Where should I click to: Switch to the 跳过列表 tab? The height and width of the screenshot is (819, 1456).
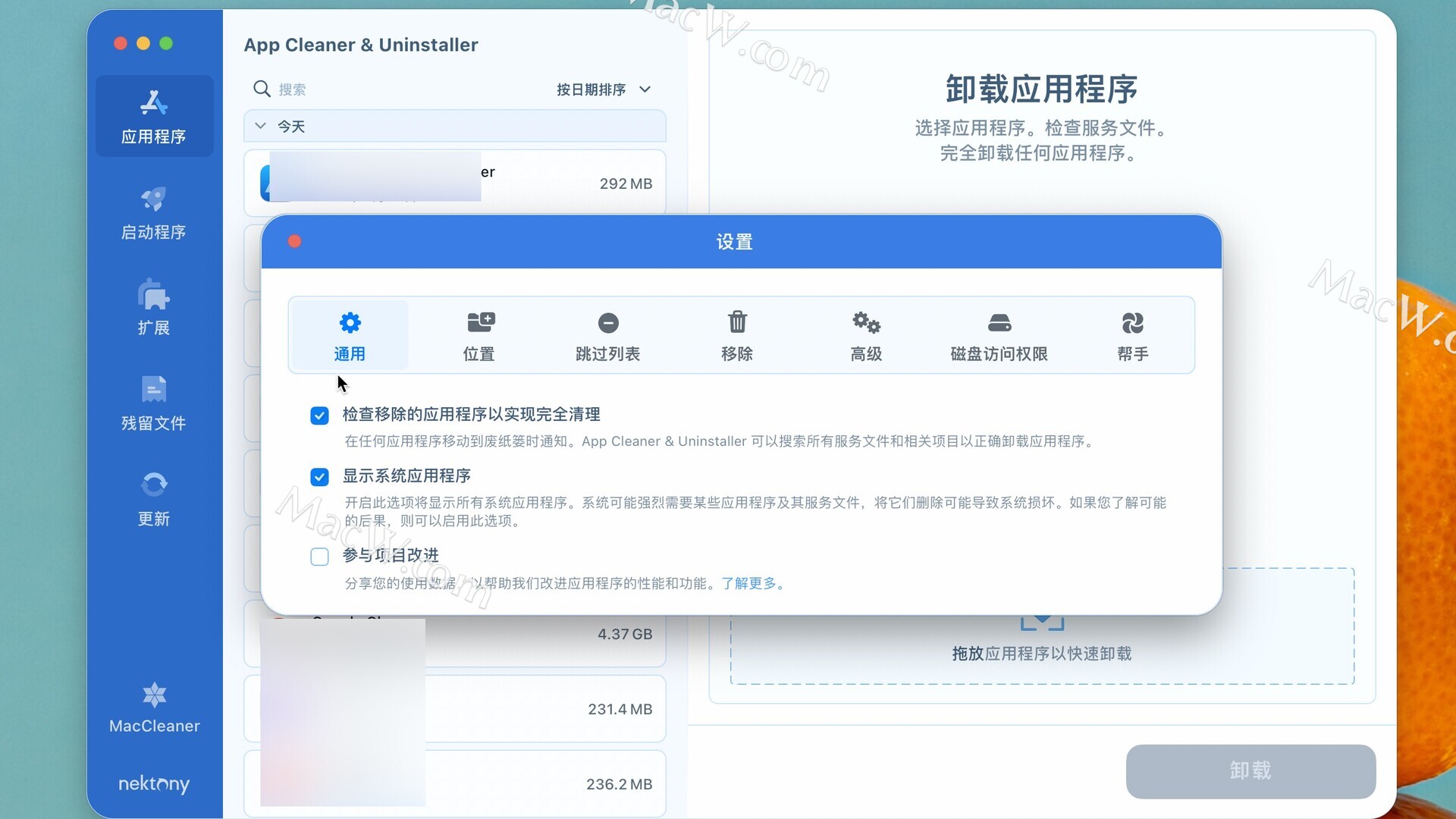click(x=607, y=335)
